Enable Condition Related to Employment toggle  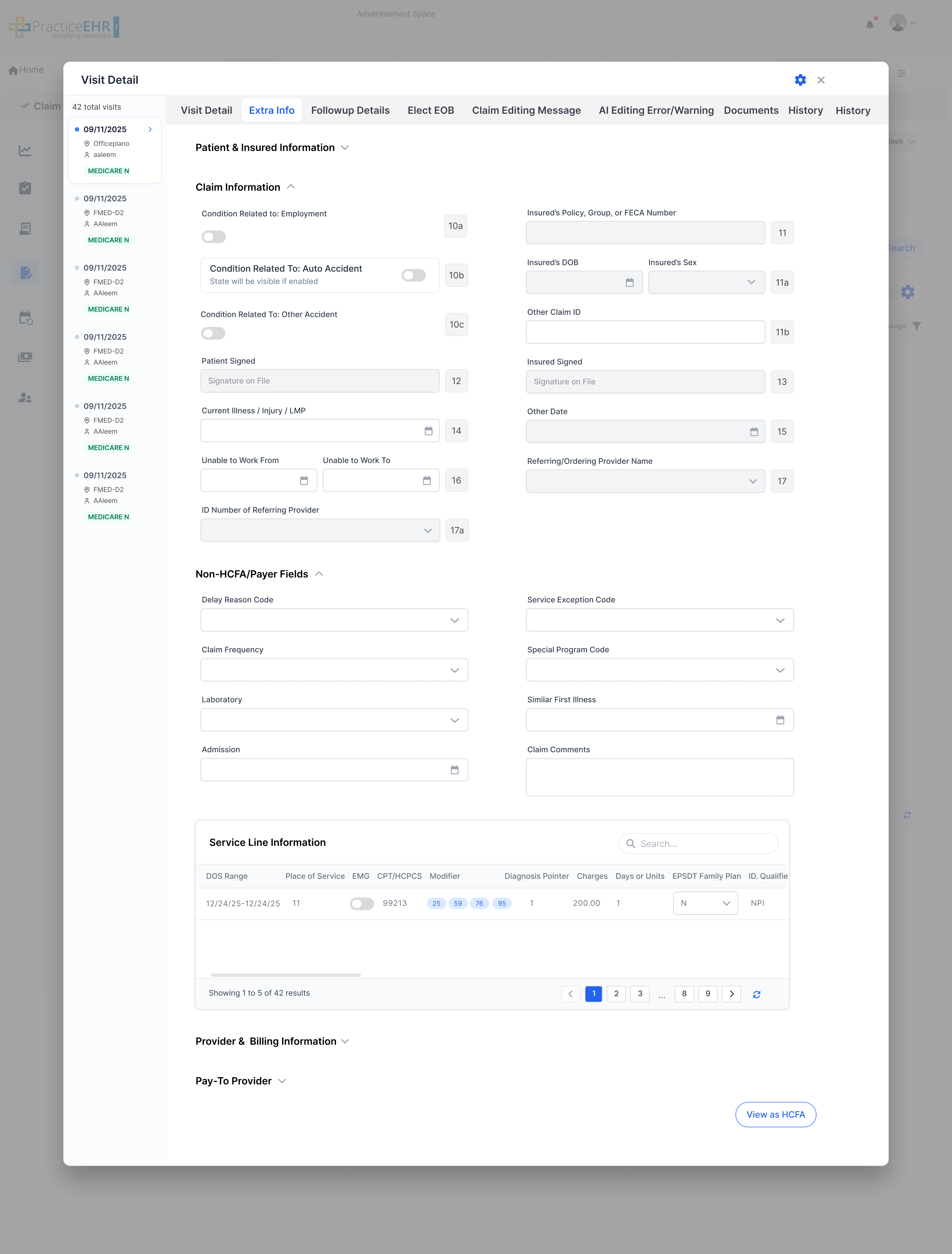tap(214, 237)
